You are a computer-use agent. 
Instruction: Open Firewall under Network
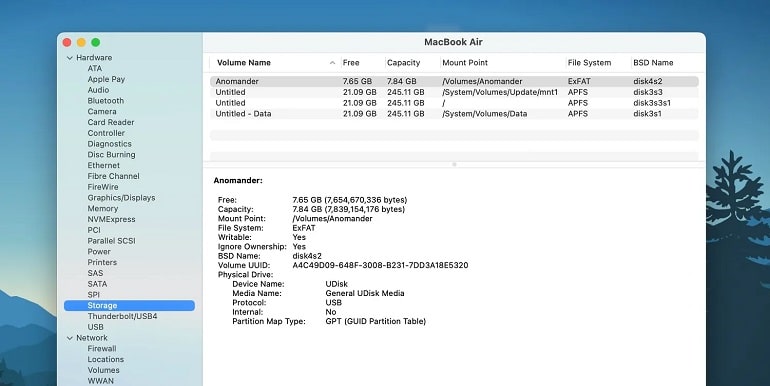102,349
